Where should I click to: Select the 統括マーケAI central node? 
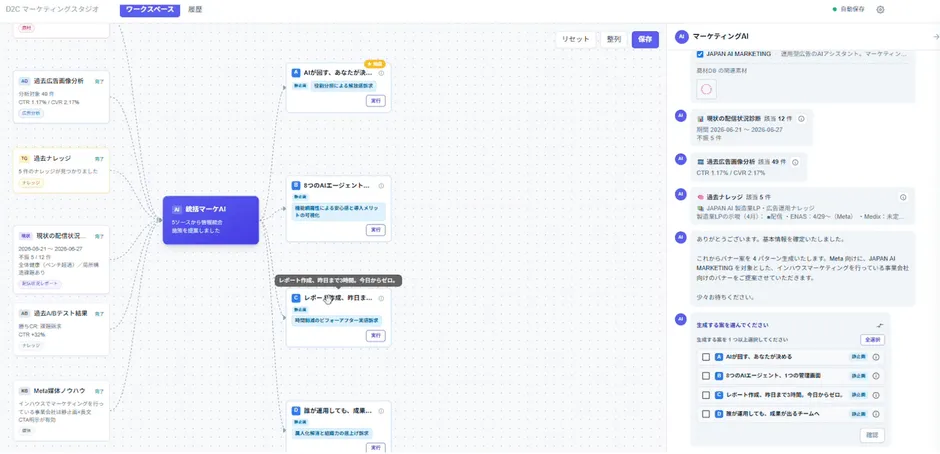[x=211, y=220]
